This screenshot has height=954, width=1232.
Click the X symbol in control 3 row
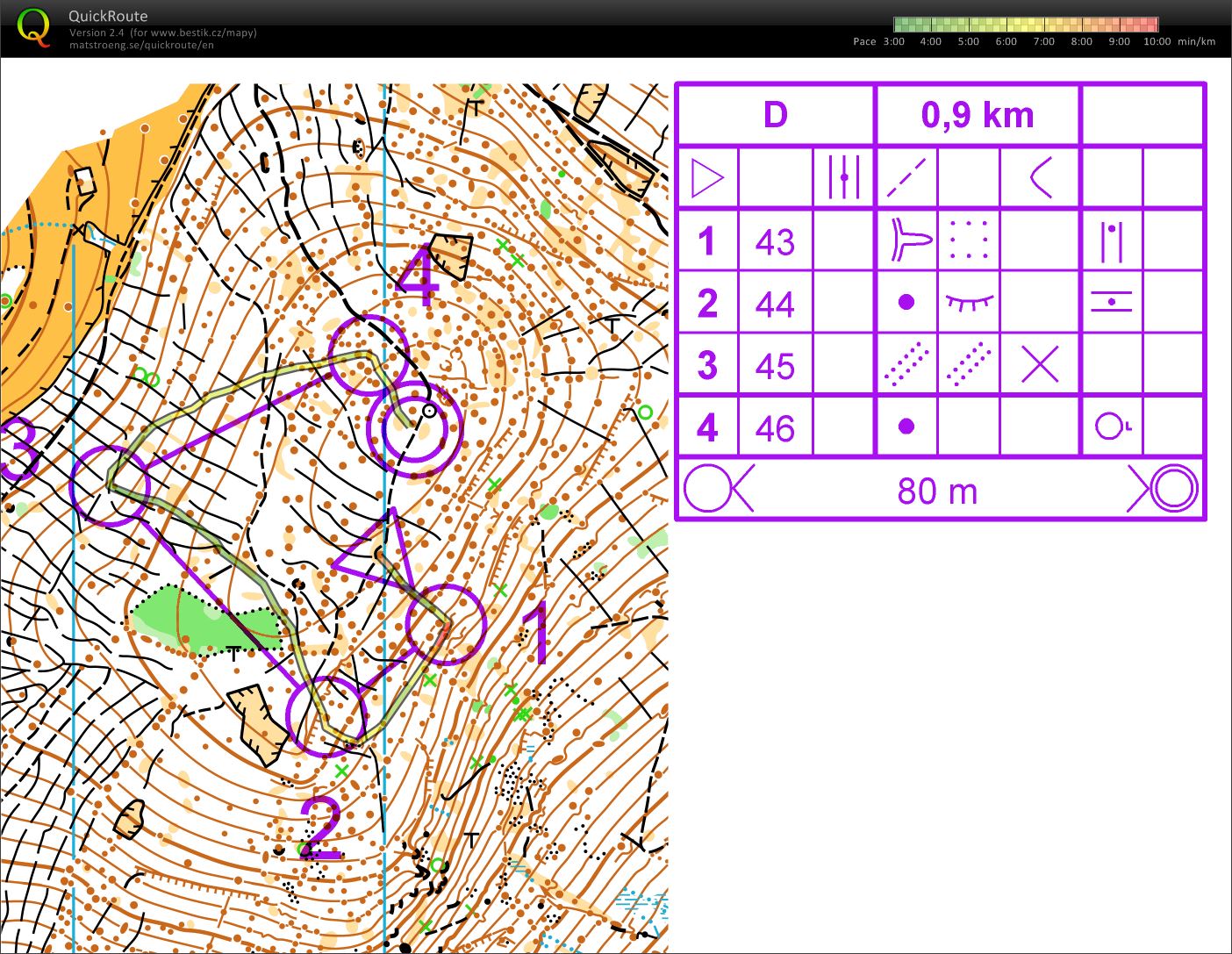click(1040, 364)
